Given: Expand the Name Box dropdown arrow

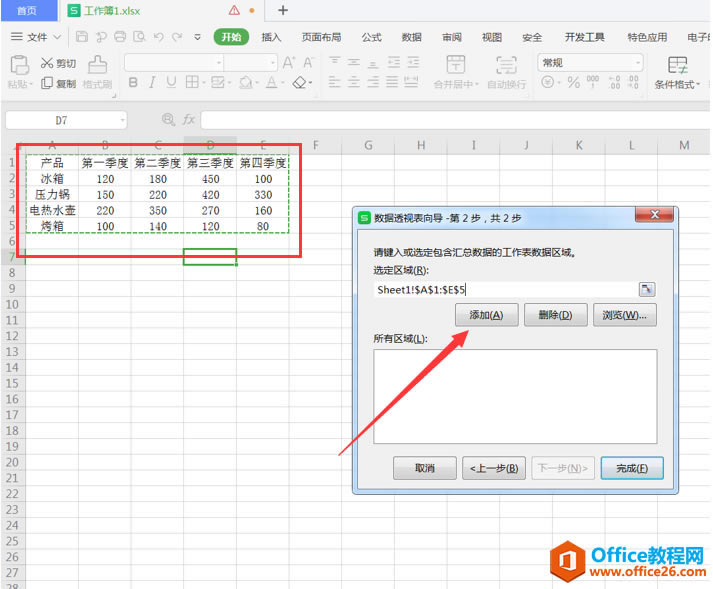Looking at the screenshot, I should point(122,120).
